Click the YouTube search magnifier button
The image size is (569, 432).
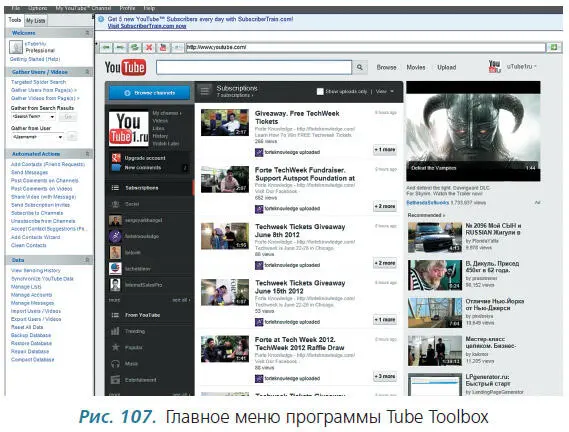point(360,68)
